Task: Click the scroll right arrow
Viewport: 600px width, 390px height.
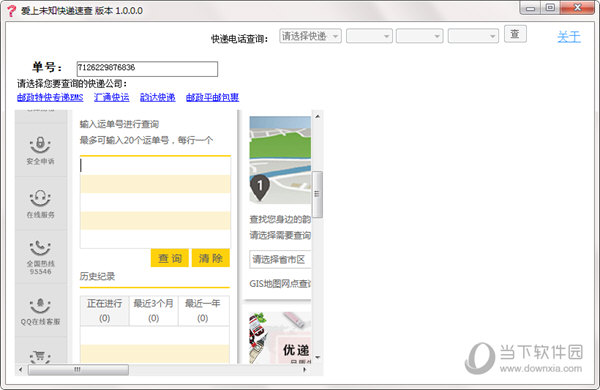Action: pyautogui.click(x=305, y=370)
